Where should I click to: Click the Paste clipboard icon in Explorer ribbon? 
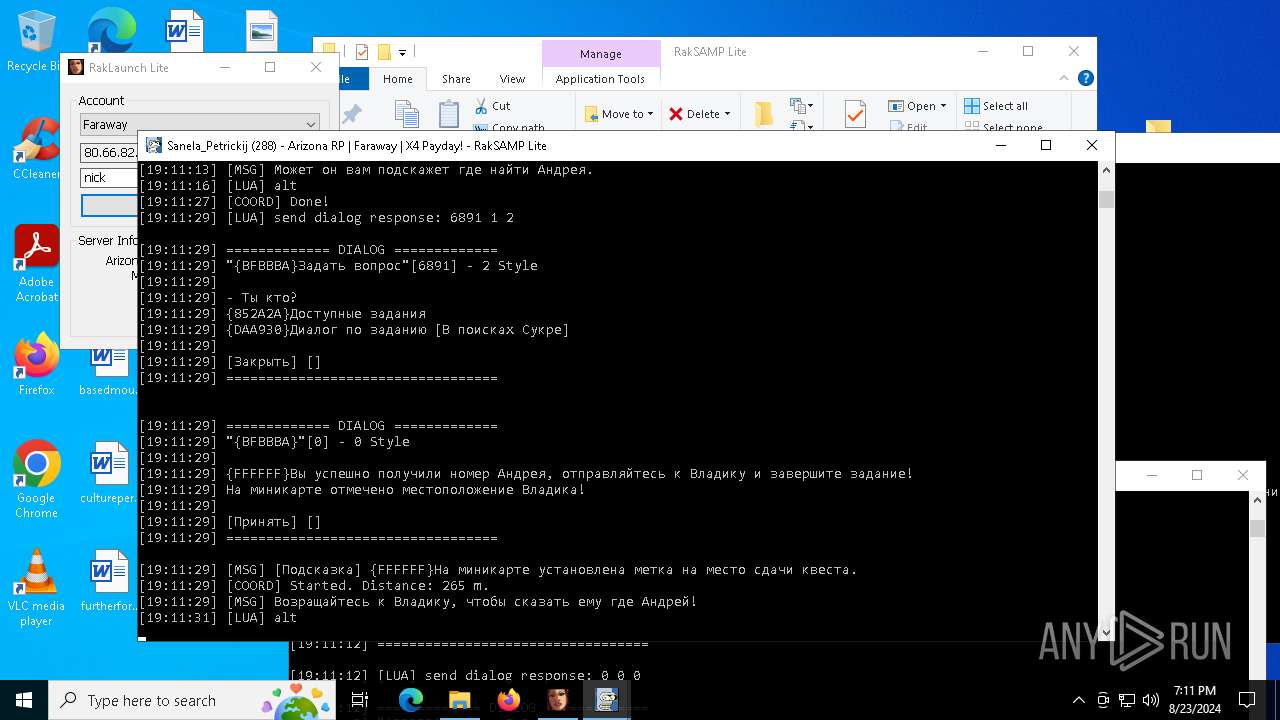[x=449, y=115]
